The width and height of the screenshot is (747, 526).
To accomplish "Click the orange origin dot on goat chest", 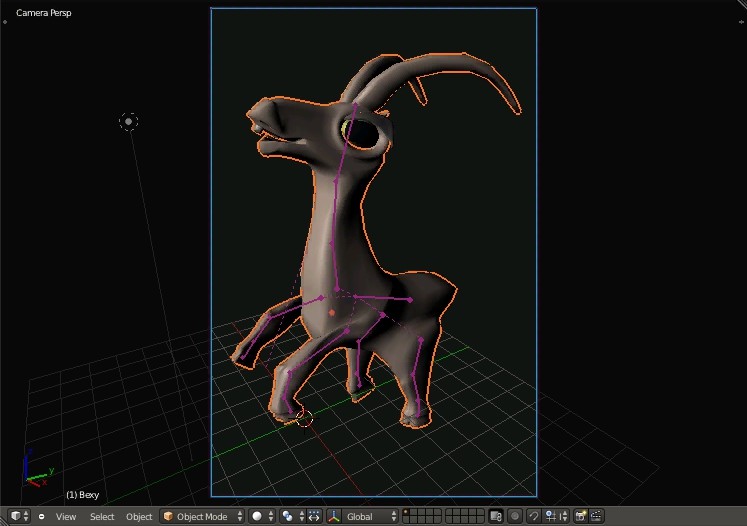I will pyautogui.click(x=332, y=313).
